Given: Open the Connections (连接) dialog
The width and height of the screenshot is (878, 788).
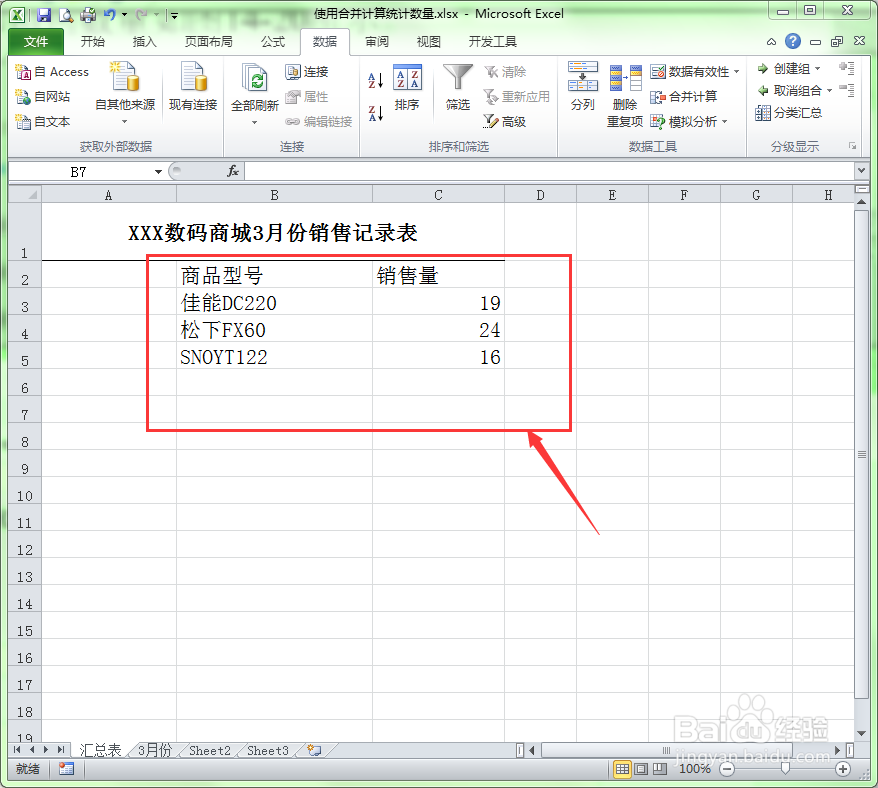Looking at the screenshot, I should tap(307, 72).
